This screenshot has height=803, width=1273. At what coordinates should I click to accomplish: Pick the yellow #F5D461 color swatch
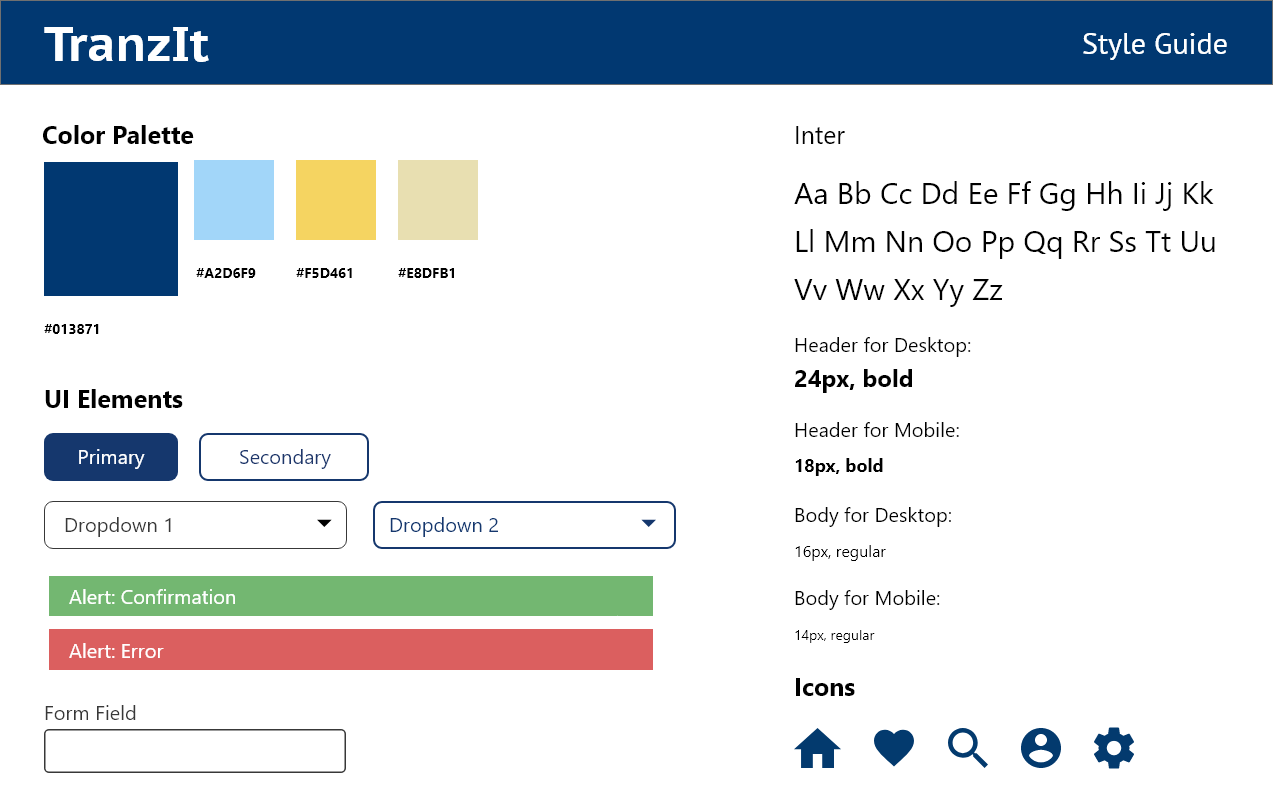click(336, 200)
